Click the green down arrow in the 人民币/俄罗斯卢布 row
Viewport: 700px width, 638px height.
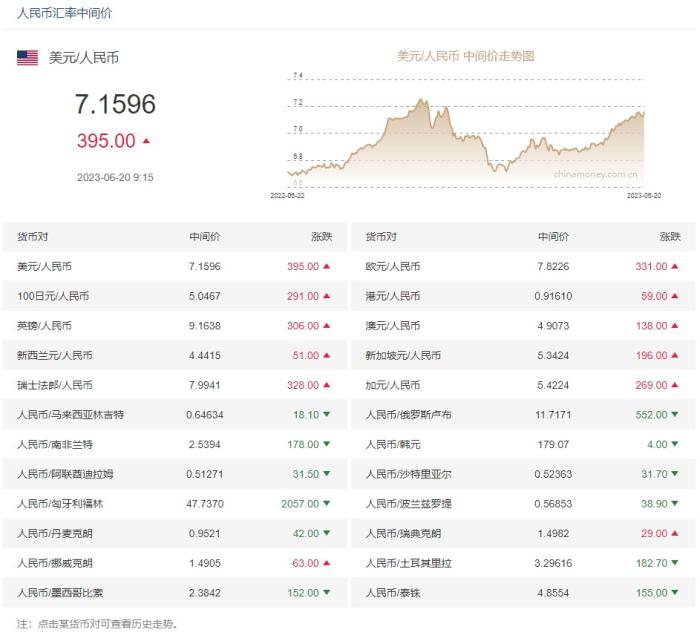(674, 415)
